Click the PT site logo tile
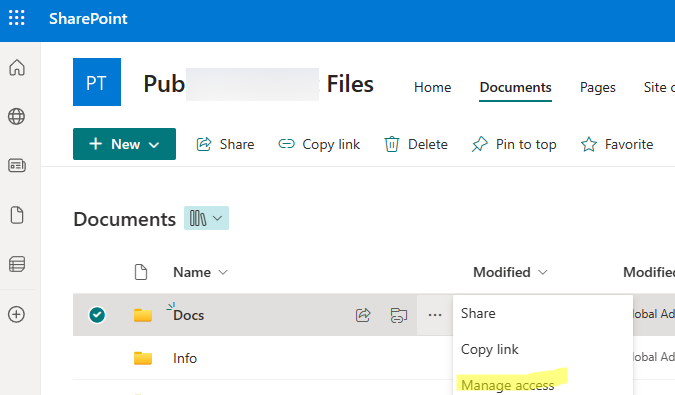The height and width of the screenshot is (395, 675). point(97,82)
